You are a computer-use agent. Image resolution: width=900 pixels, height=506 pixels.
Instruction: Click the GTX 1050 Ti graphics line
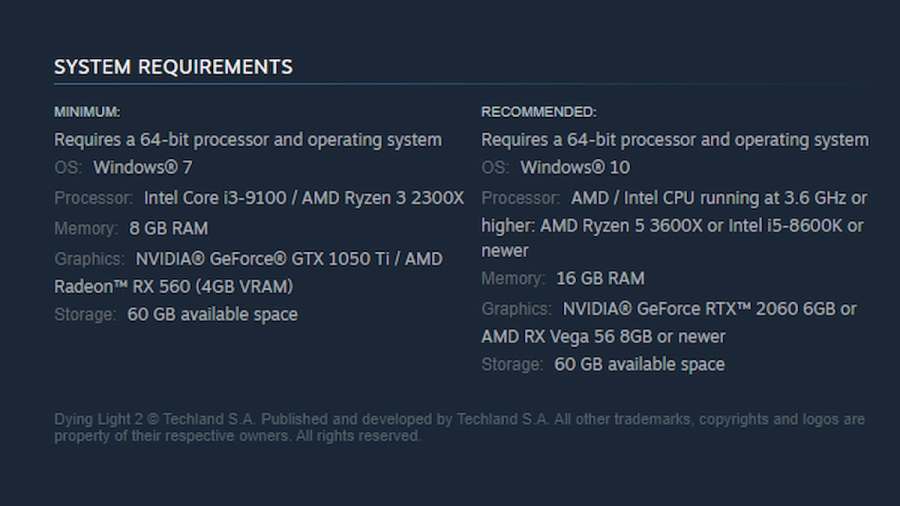click(249, 259)
